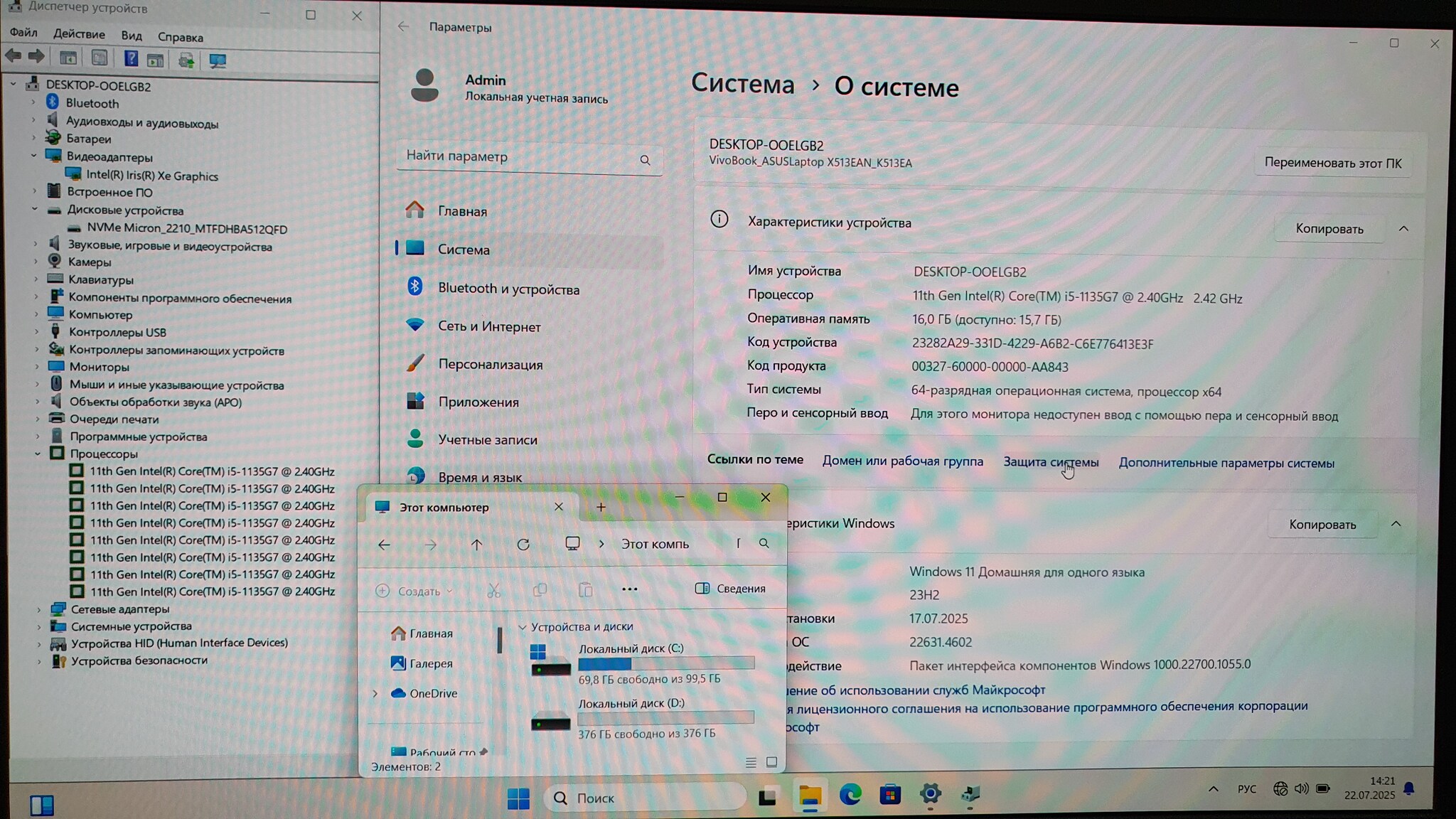
Task: Click the refresh button in File Explorer
Action: click(x=523, y=545)
